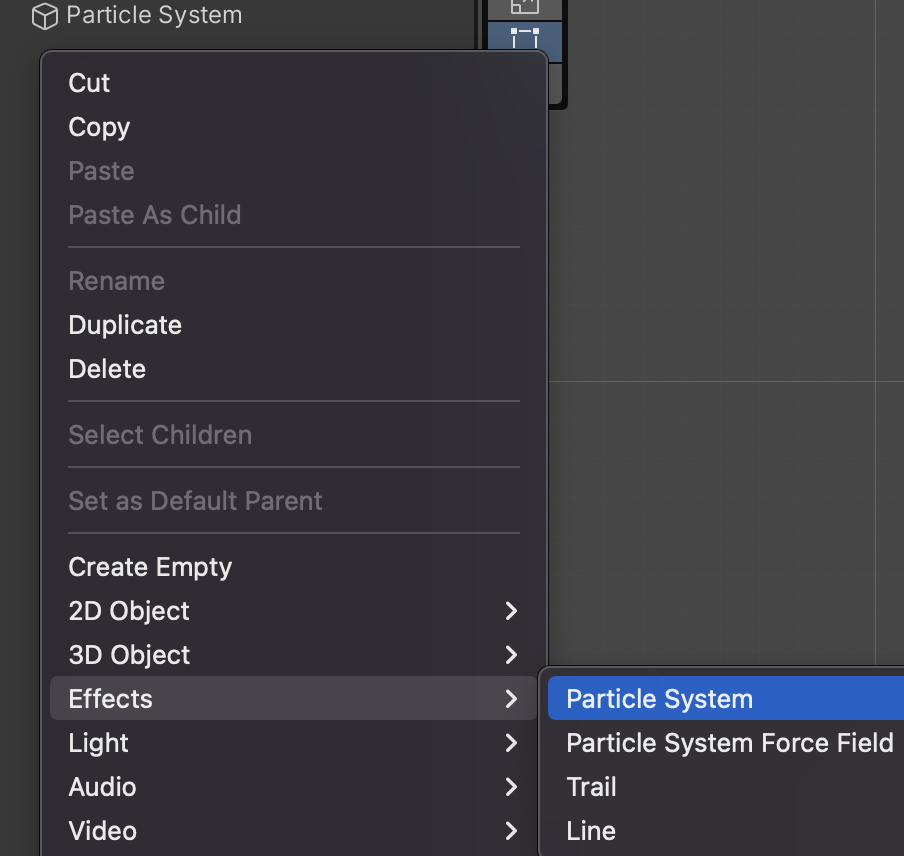Viewport: 904px width, 856px height.
Task: Click the empty scene view grid area
Action: click(726, 288)
